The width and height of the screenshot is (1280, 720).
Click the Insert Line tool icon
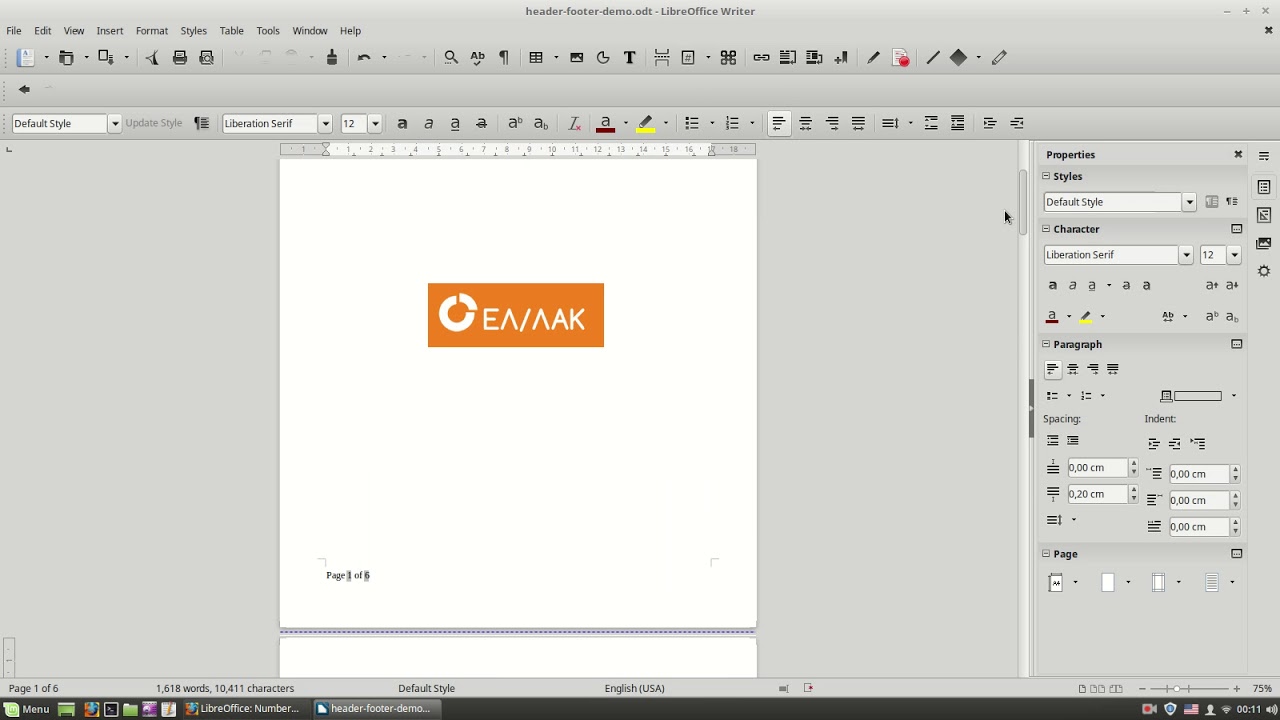click(x=932, y=58)
